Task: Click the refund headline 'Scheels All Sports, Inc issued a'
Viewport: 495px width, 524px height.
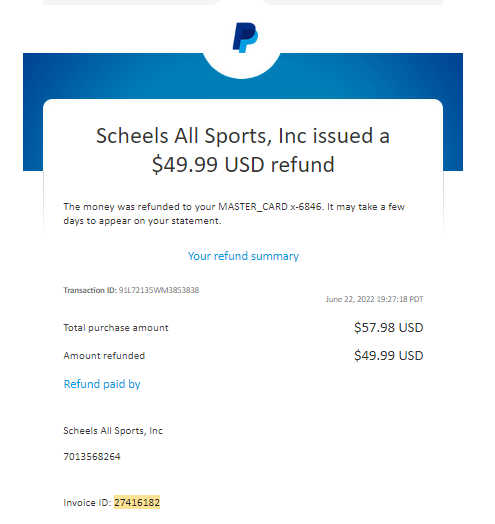Action: 243,136
